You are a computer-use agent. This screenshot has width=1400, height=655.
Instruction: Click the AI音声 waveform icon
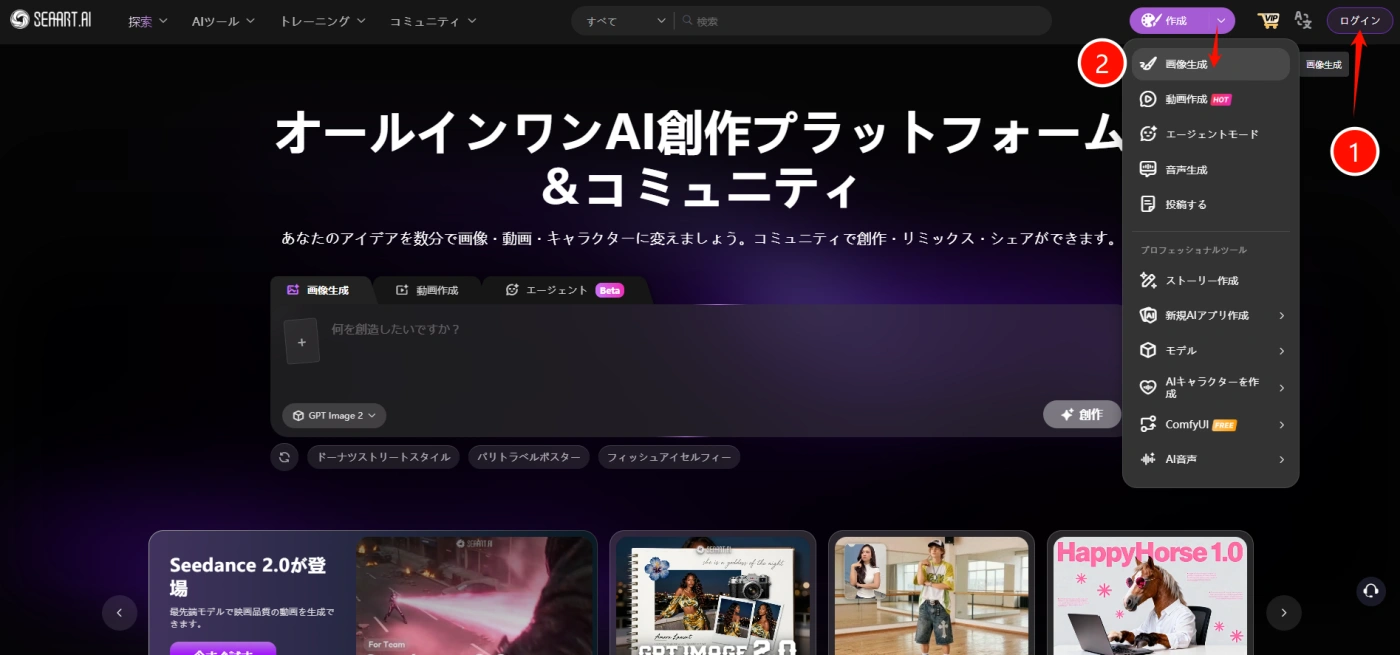click(x=1148, y=459)
